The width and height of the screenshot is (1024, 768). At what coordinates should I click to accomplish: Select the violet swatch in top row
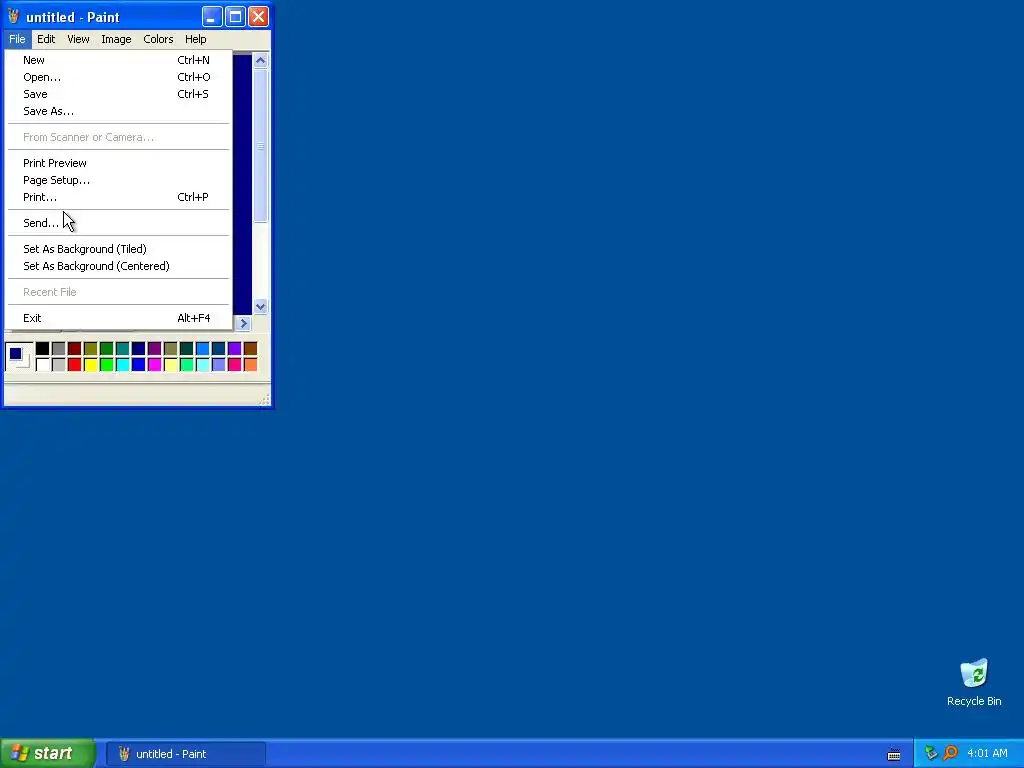click(x=234, y=349)
